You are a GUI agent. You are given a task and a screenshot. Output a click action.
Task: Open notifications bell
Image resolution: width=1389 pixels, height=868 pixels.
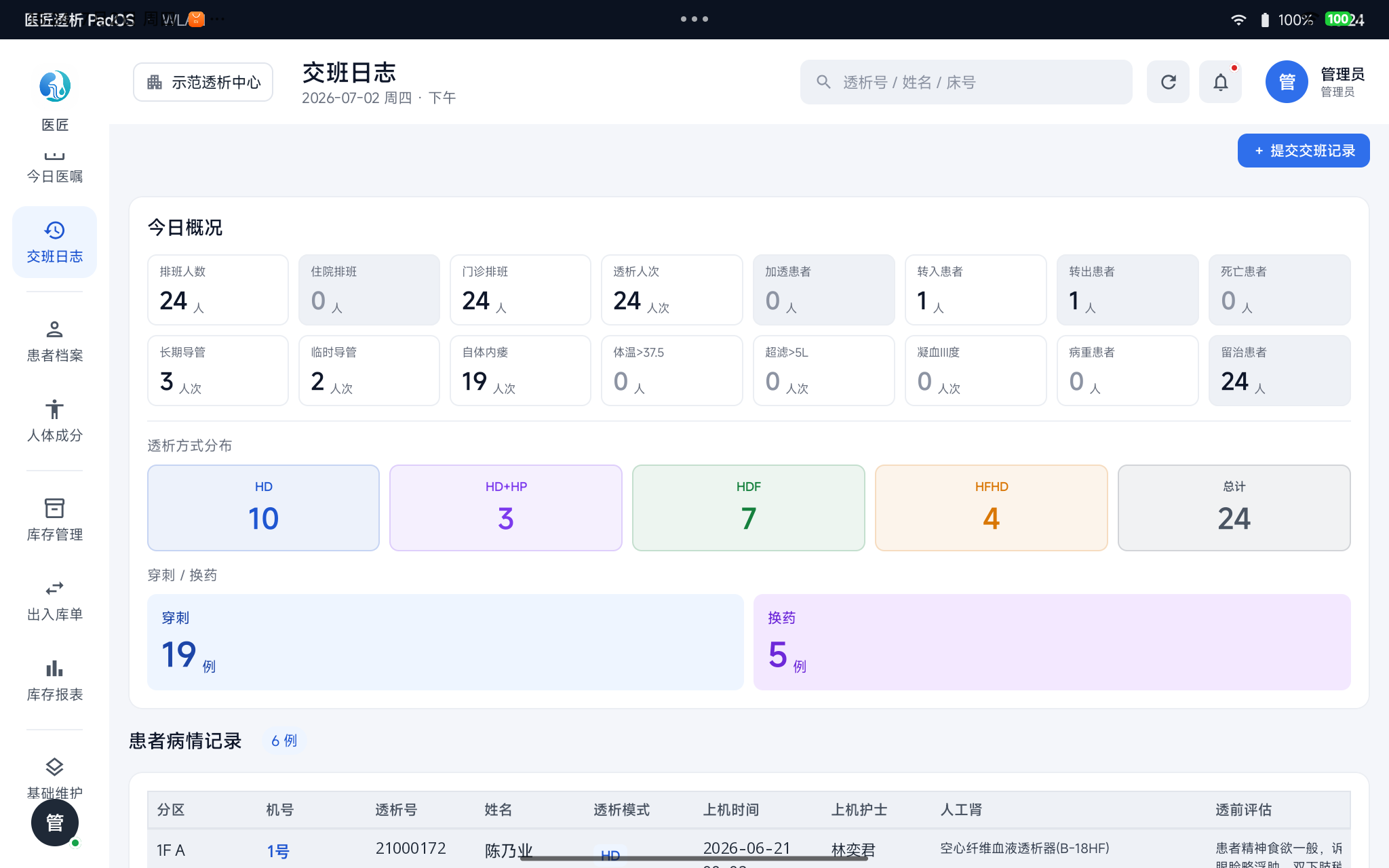click(x=1220, y=82)
